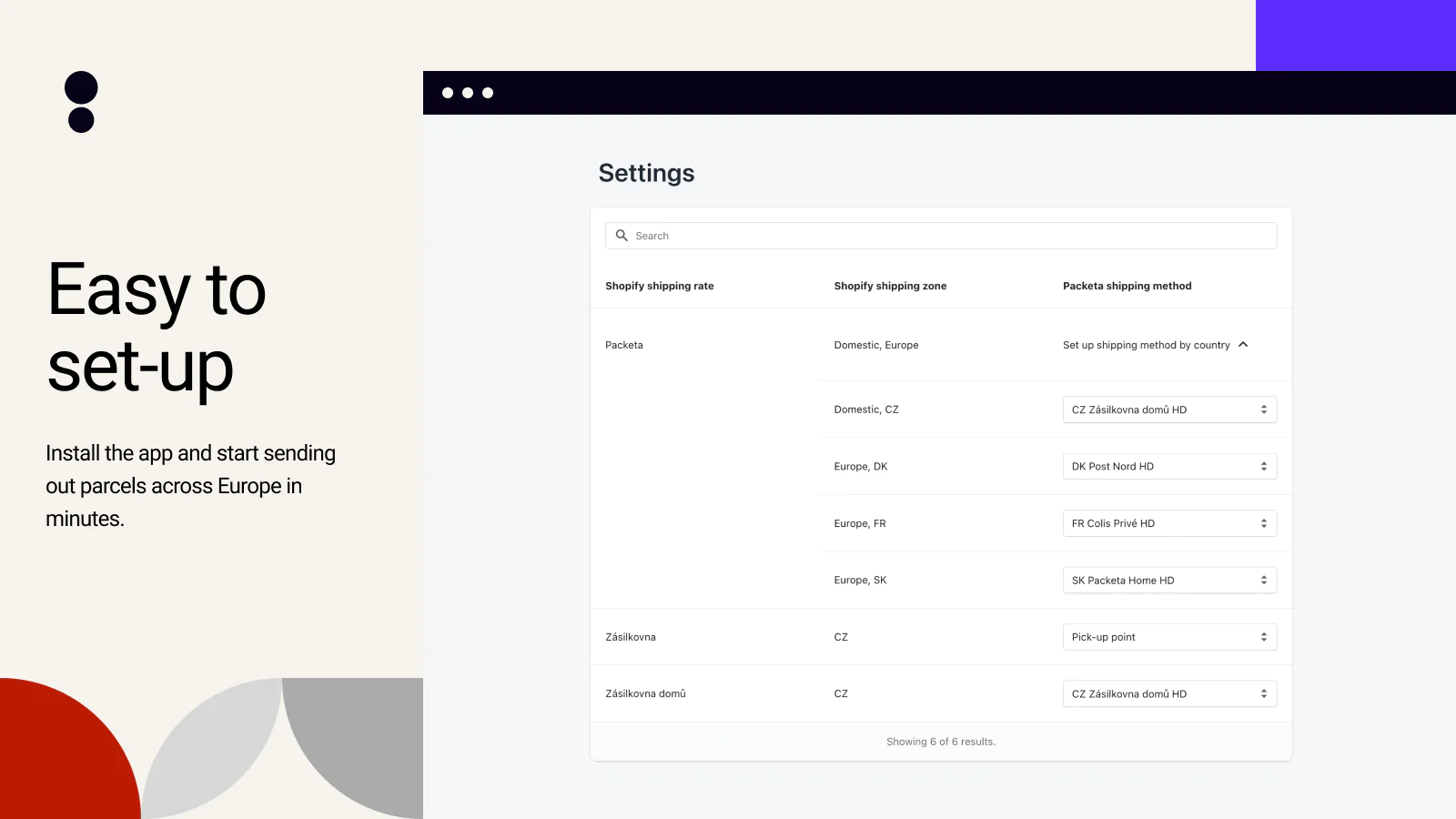Click the Shopify shipping rate column header
The height and width of the screenshot is (819, 1456).
659,286
